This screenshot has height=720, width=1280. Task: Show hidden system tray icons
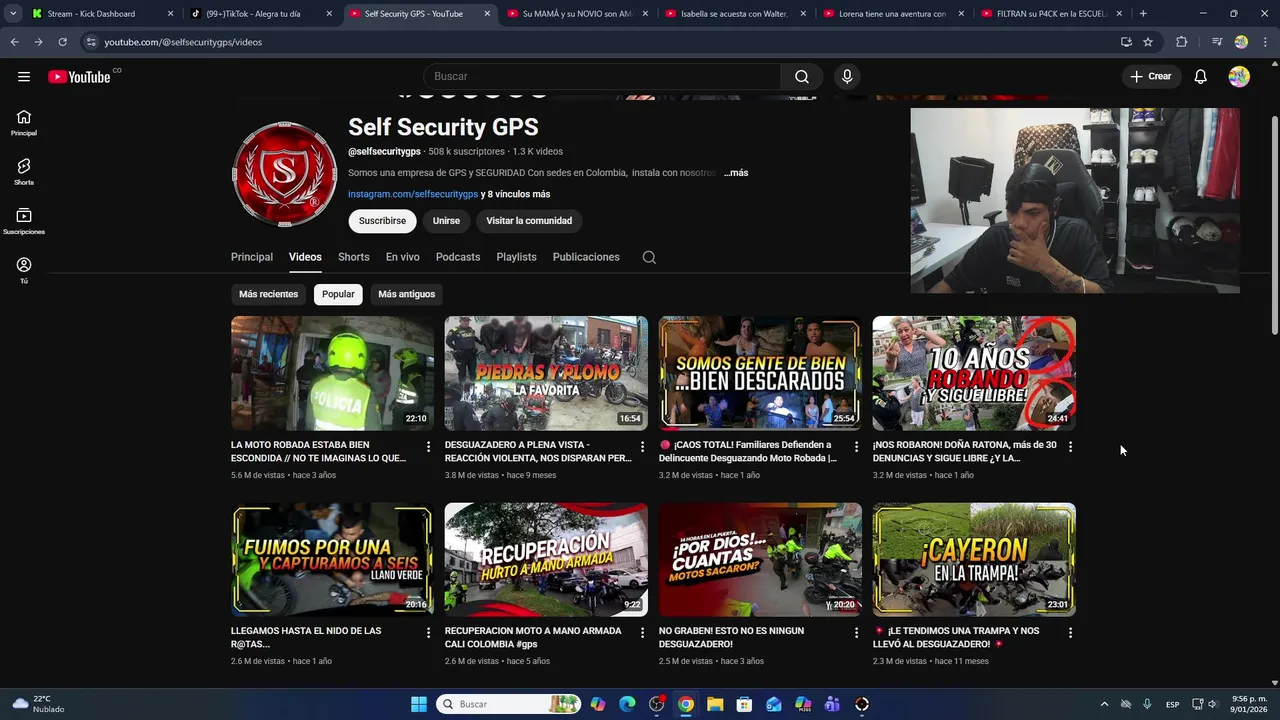[x=1104, y=704]
